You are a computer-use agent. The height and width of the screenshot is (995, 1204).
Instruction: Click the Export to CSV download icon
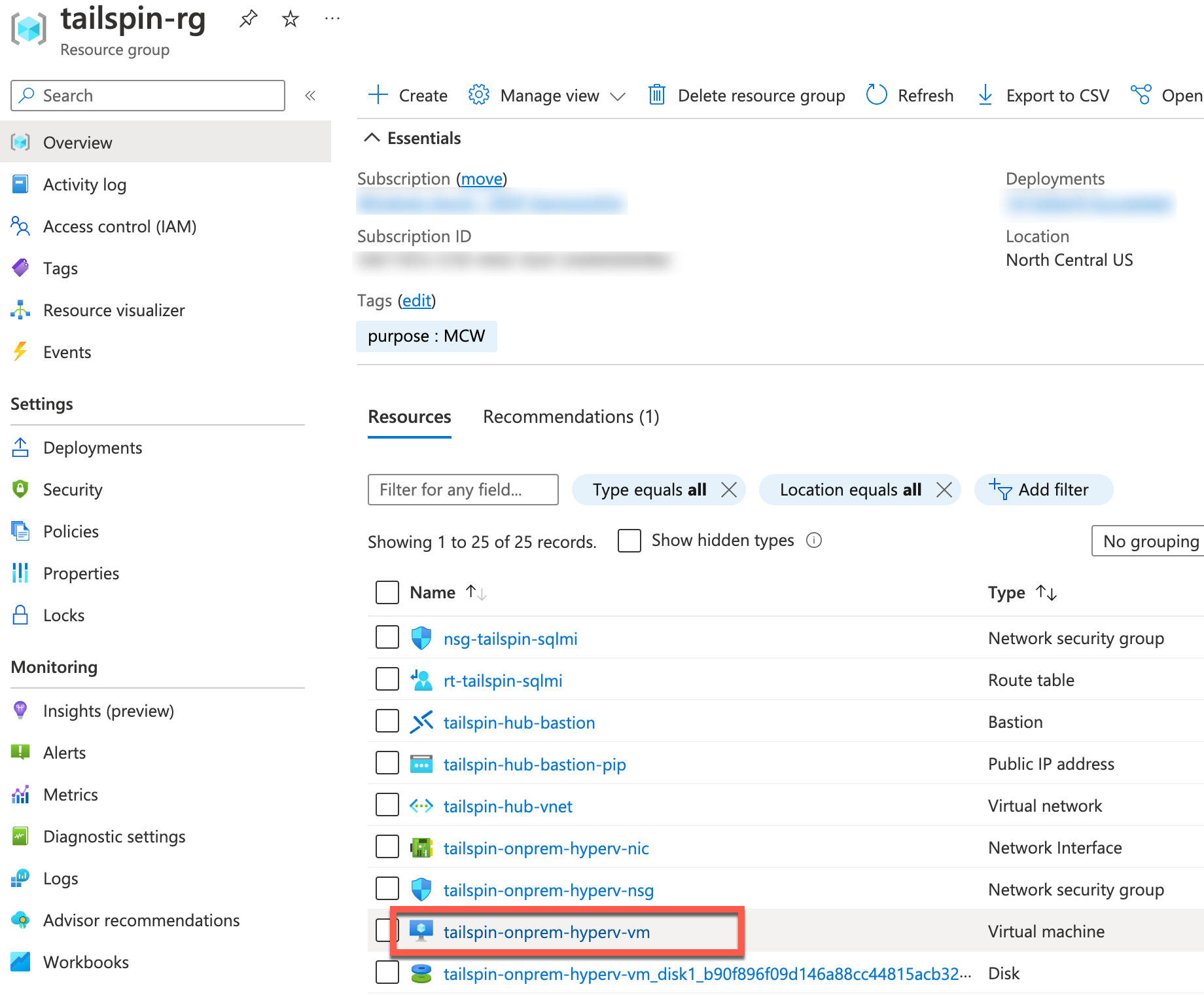coord(985,96)
